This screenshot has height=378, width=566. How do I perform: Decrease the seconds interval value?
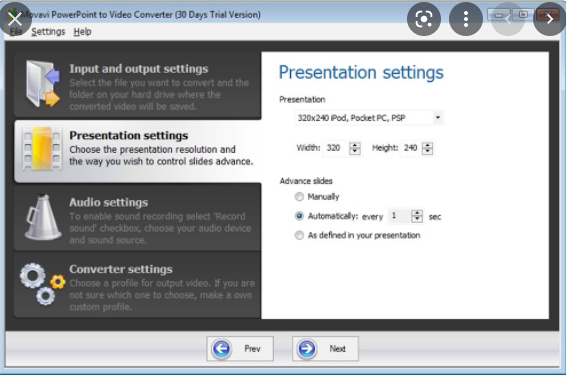pos(417,219)
